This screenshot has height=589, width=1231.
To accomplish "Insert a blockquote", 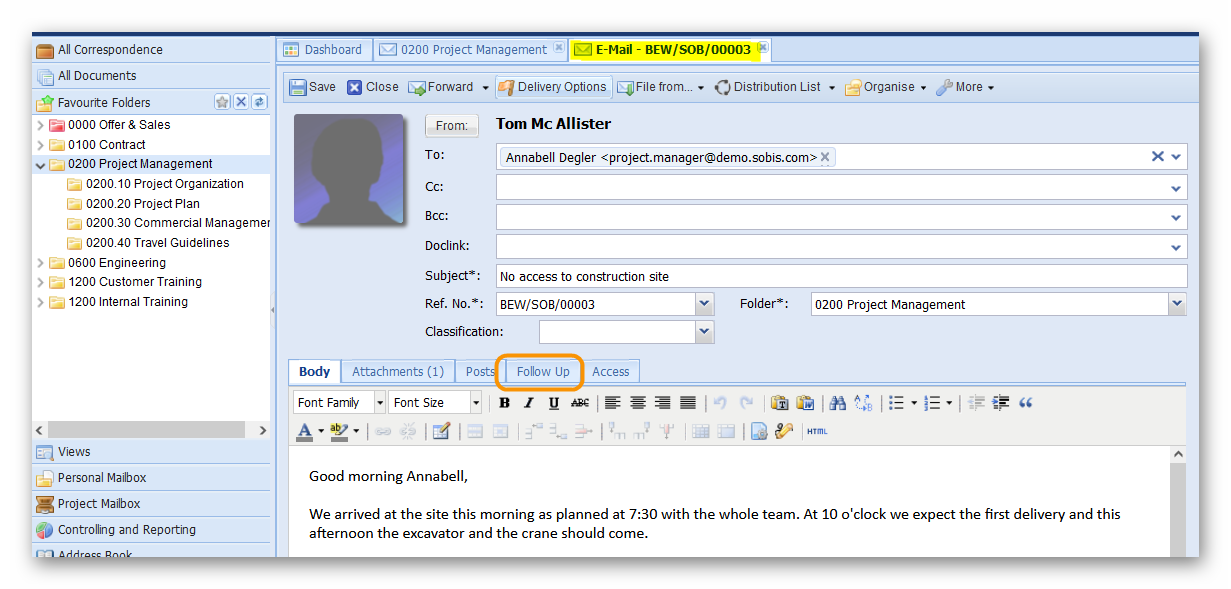I will pos(1026,403).
